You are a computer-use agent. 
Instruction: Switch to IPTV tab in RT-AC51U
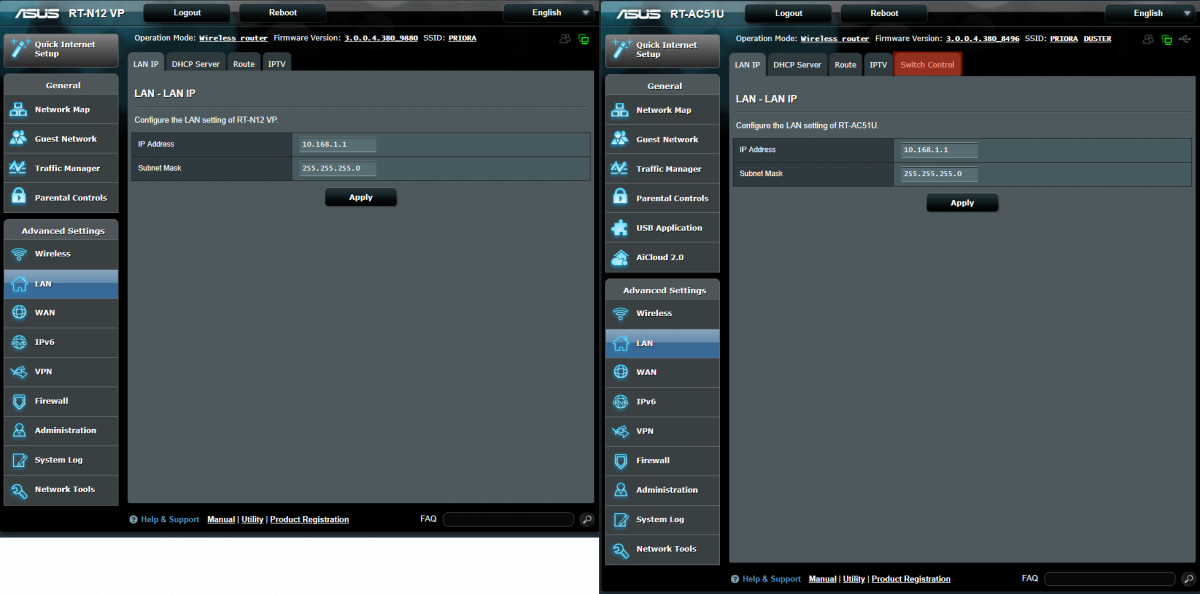(x=878, y=65)
